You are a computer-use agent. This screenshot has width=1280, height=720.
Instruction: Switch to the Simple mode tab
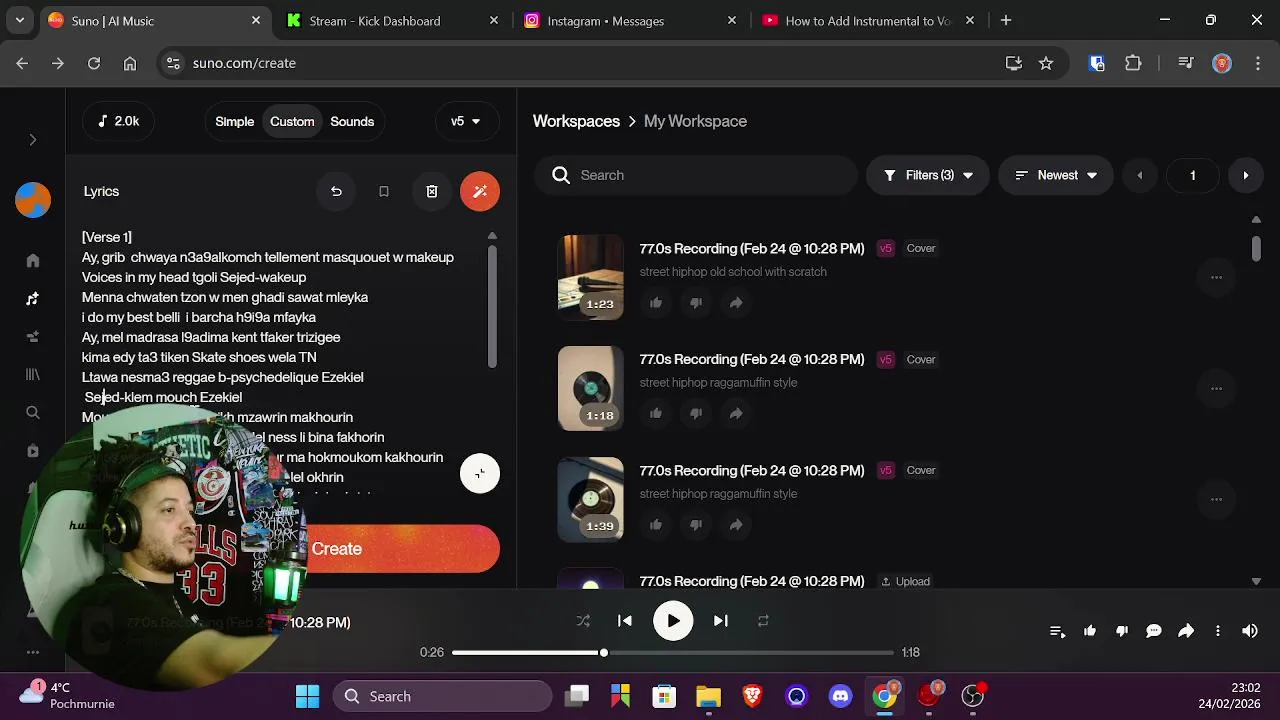point(235,121)
